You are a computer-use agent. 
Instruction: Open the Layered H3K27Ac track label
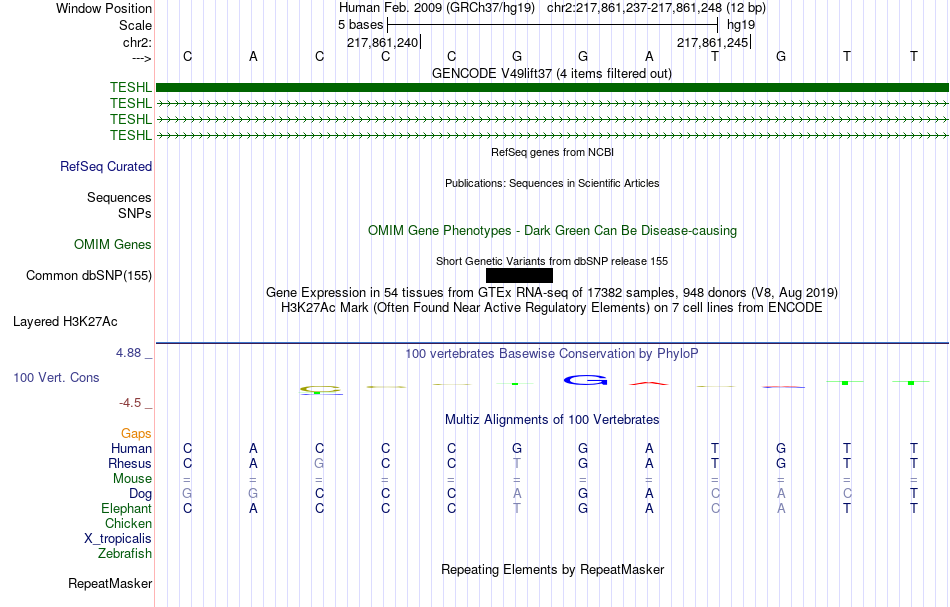pos(65,322)
